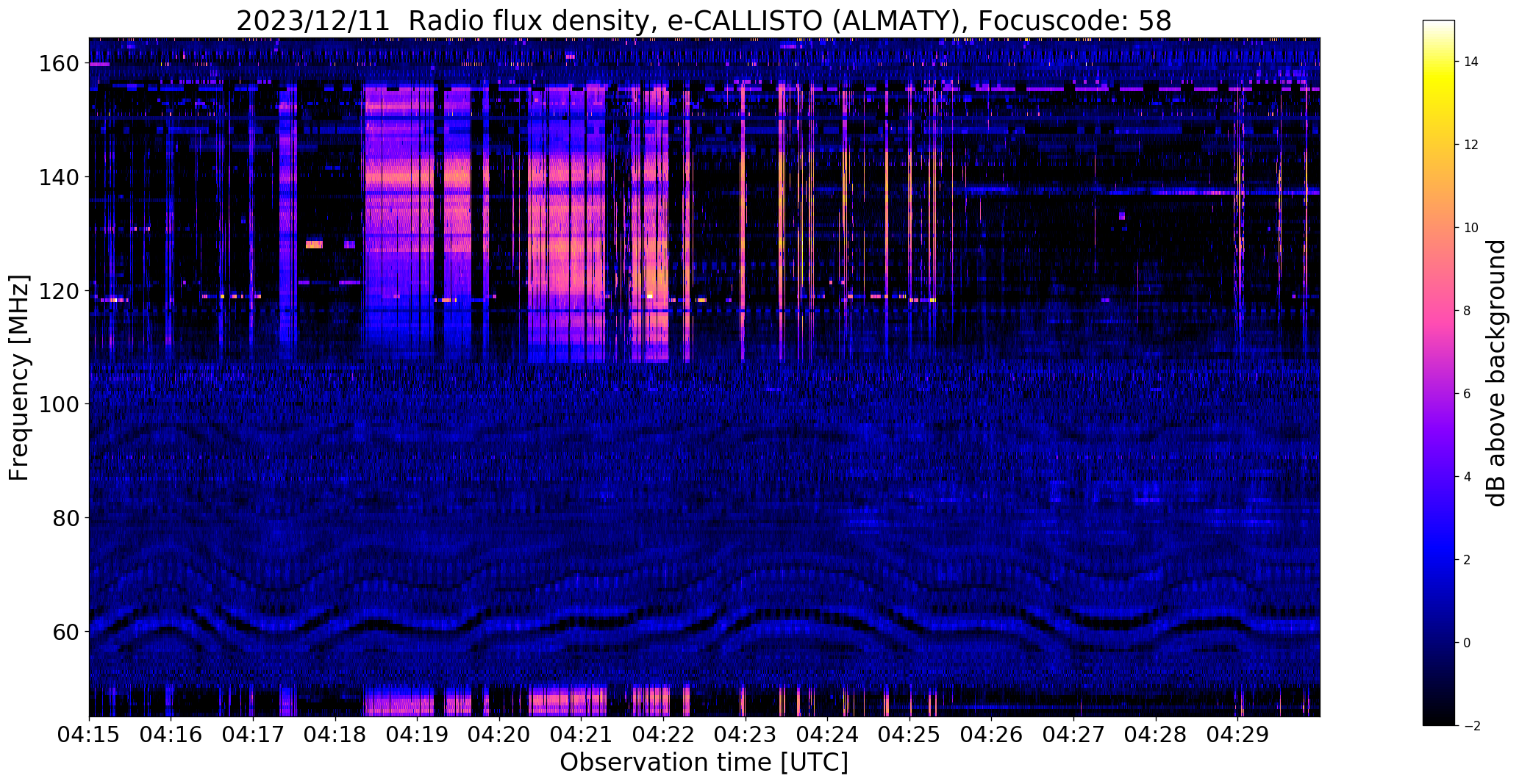Click the 04:15 time tick label
Screen dimensions: 1519x784
(x=89, y=735)
